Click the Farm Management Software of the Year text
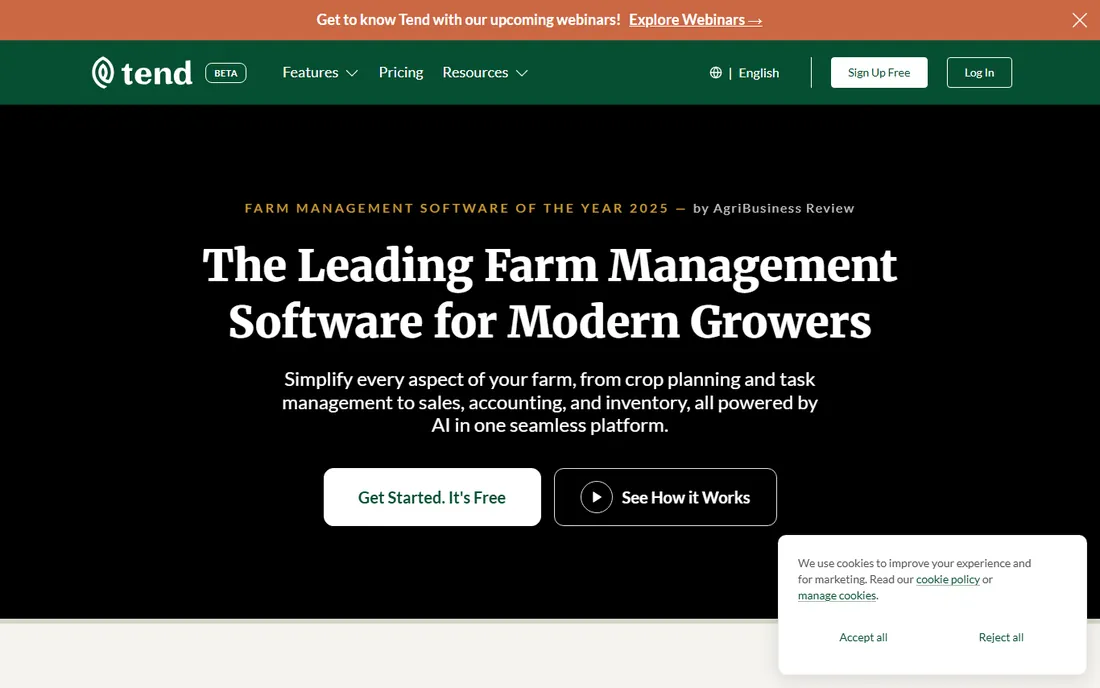The width and height of the screenshot is (1100, 688). pos(457,208)
